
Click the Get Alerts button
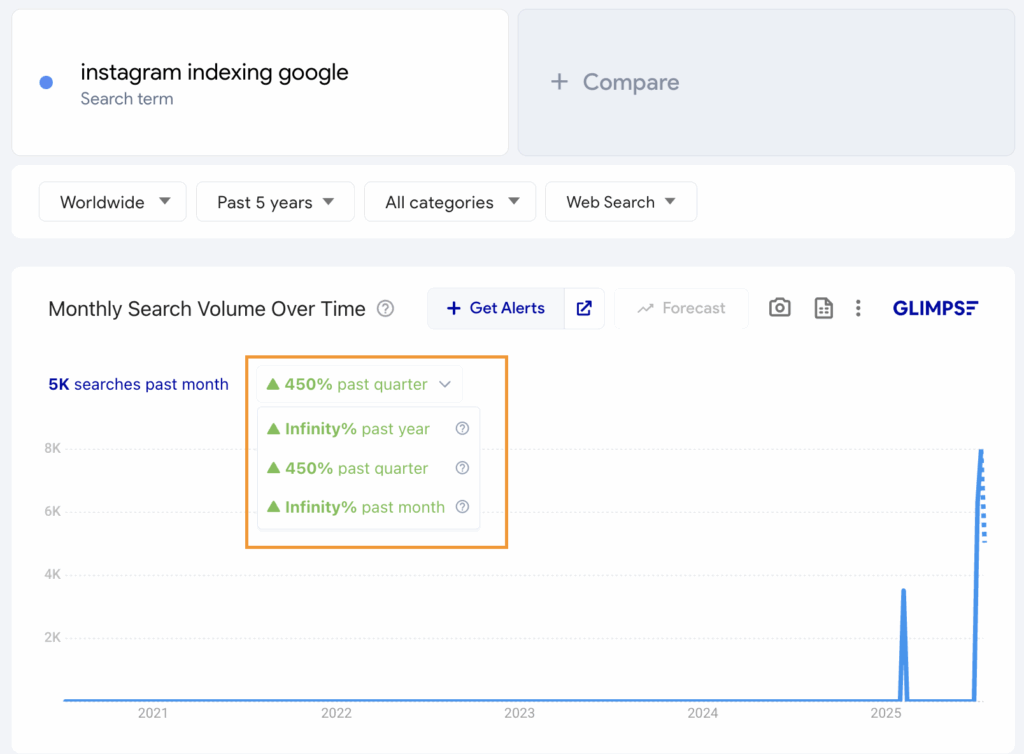[x=496, y=308]
